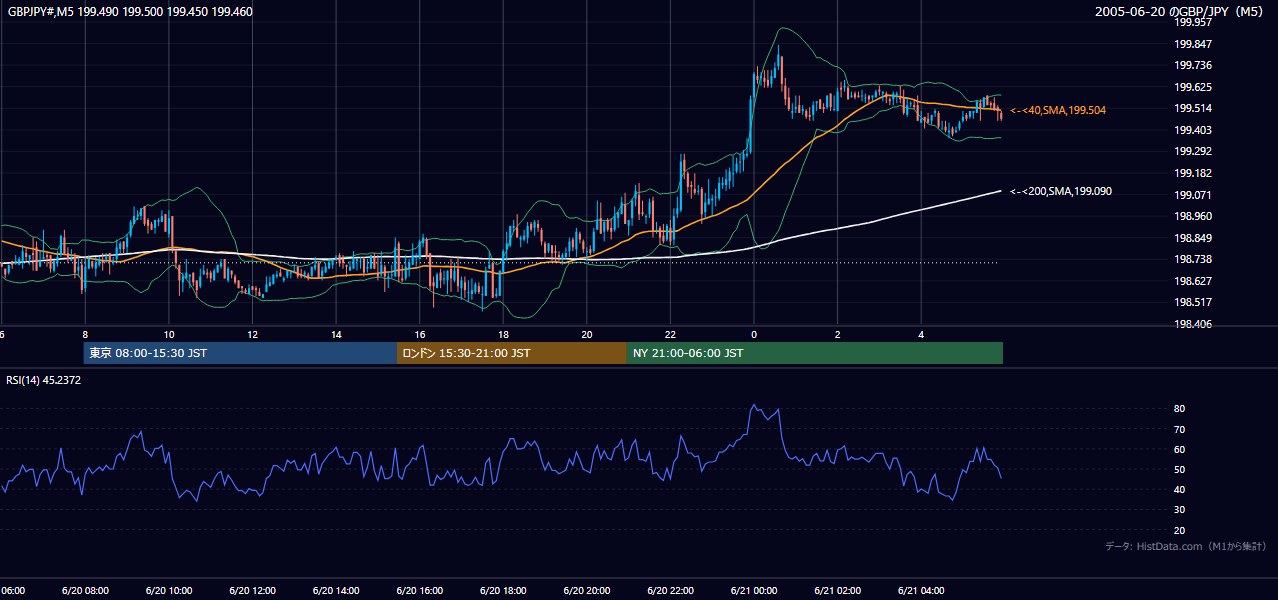Click hour label 10 under the price chart
Screen dimensions: 1278x600
pos(169,335)
